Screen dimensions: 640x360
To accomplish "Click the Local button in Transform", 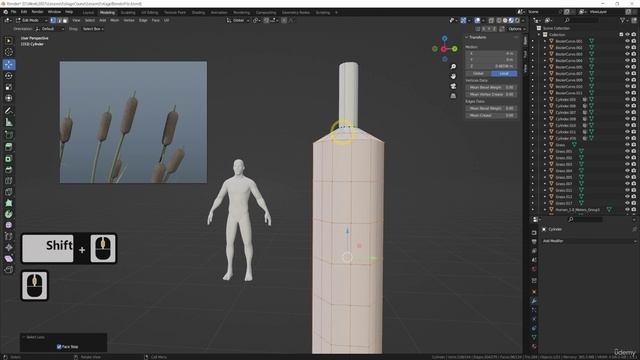I will (x=504, y=73).
